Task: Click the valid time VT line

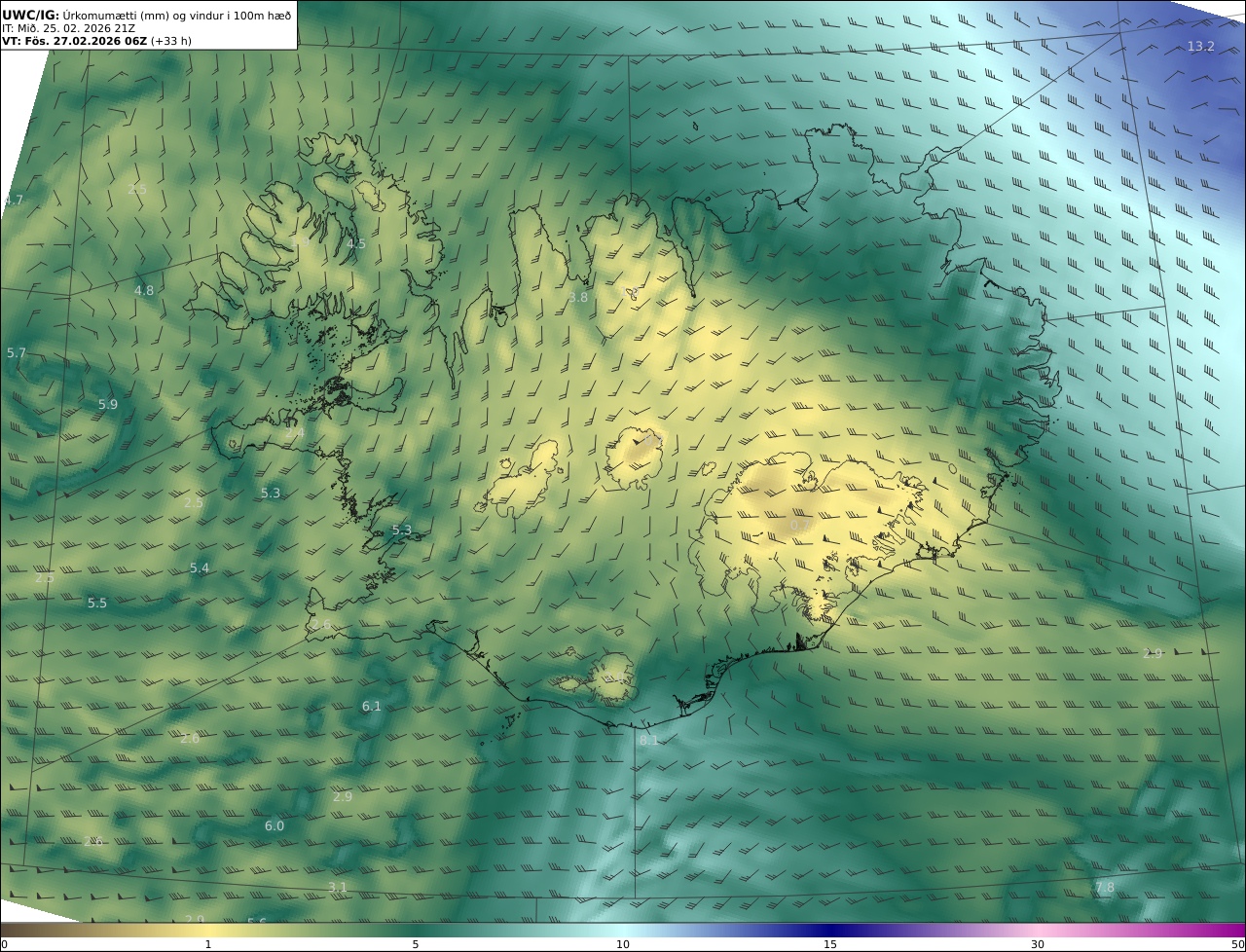Action: click(96, 41)
